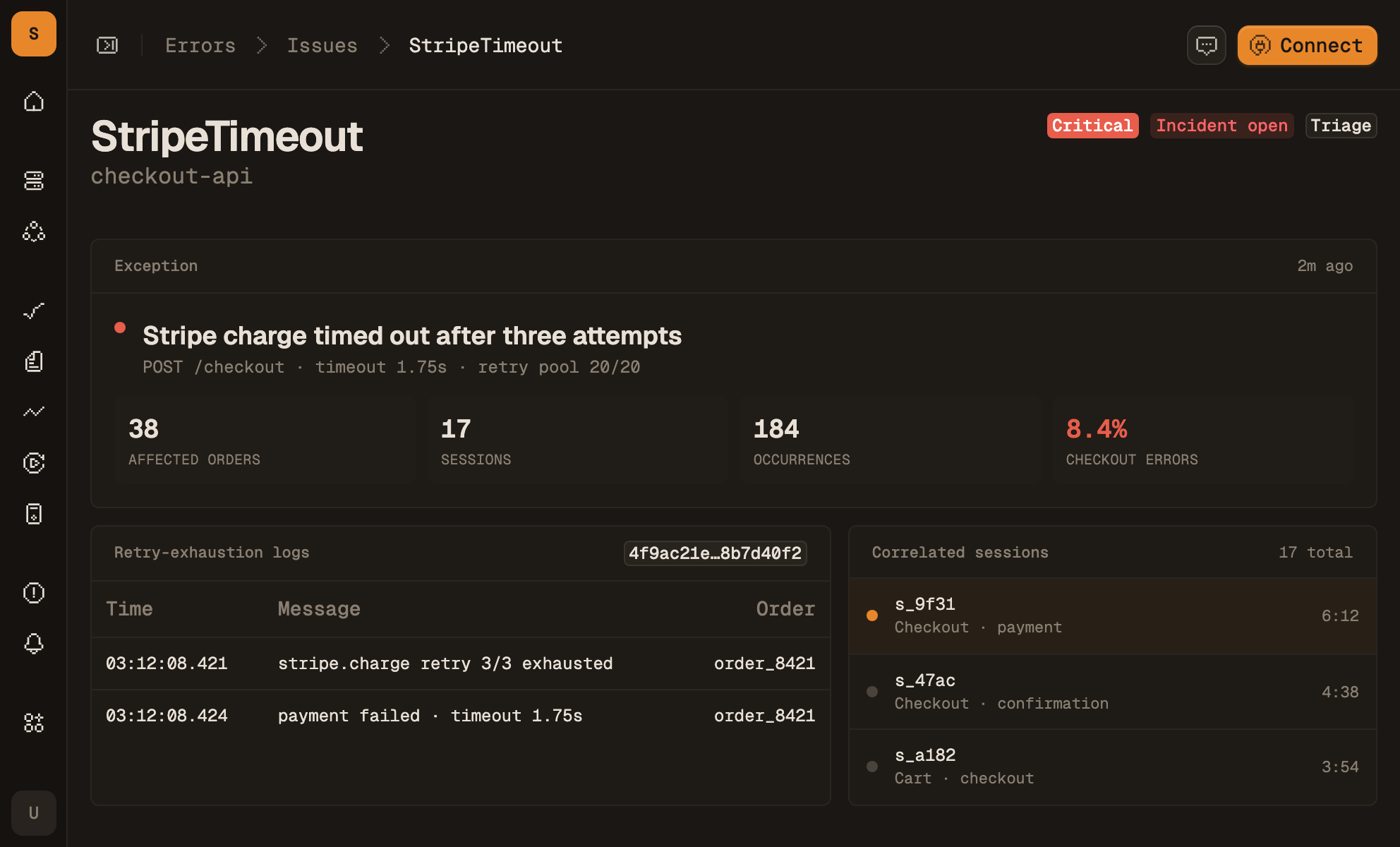Screen dimensions: 1400x847
Task: Open session s_47ac Checkout confirmation
Action: (1113, 692)
